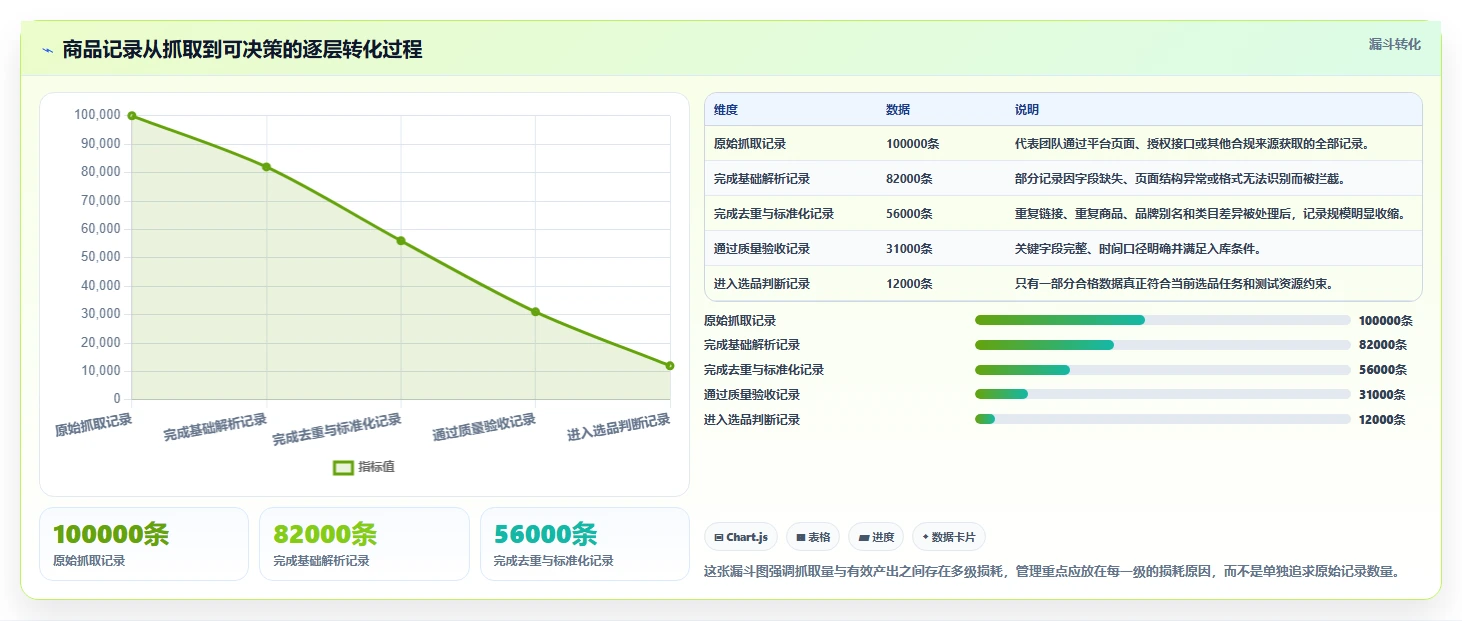Click the 说明 table column header

(1027, 110)
